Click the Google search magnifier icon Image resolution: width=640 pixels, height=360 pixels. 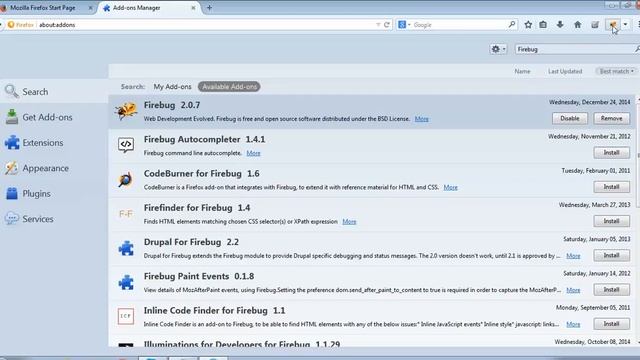(x=512, y=25)
